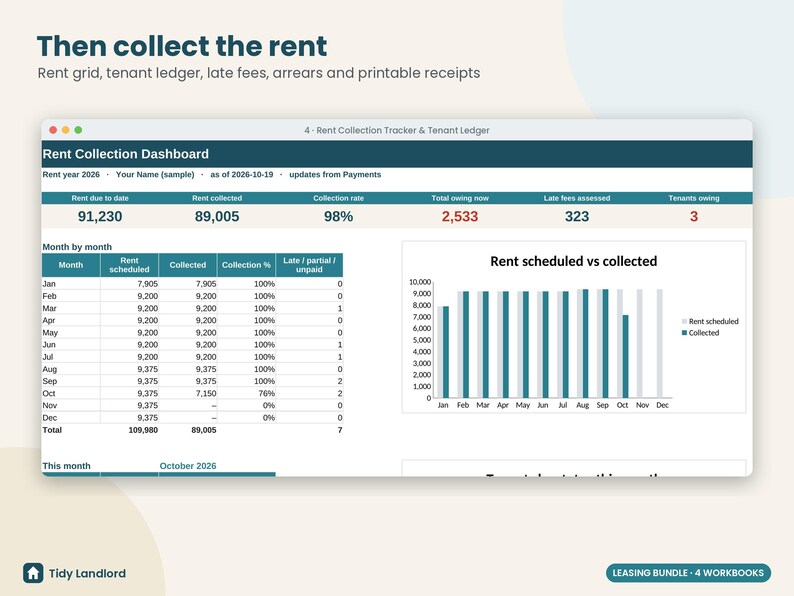Viewport: 794px width, 596px height.
Task: Select the Rent Collection Dashboard heading
Action: (x=126, y=154)
